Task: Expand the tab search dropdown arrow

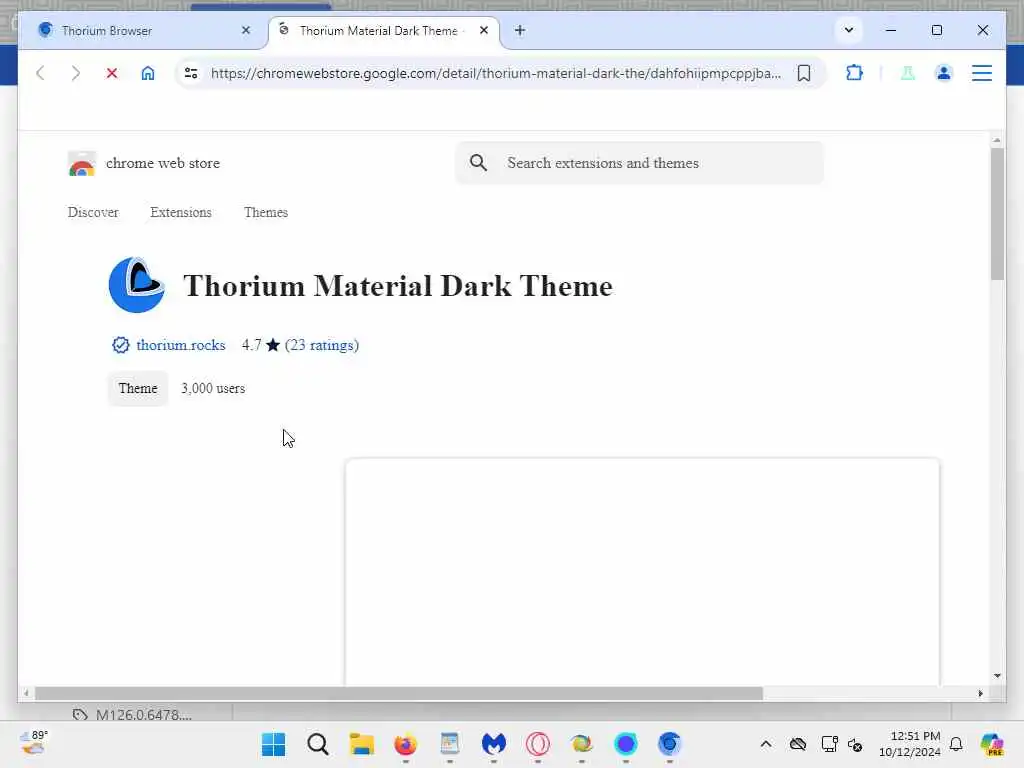Action: click(x=849, y=30)
